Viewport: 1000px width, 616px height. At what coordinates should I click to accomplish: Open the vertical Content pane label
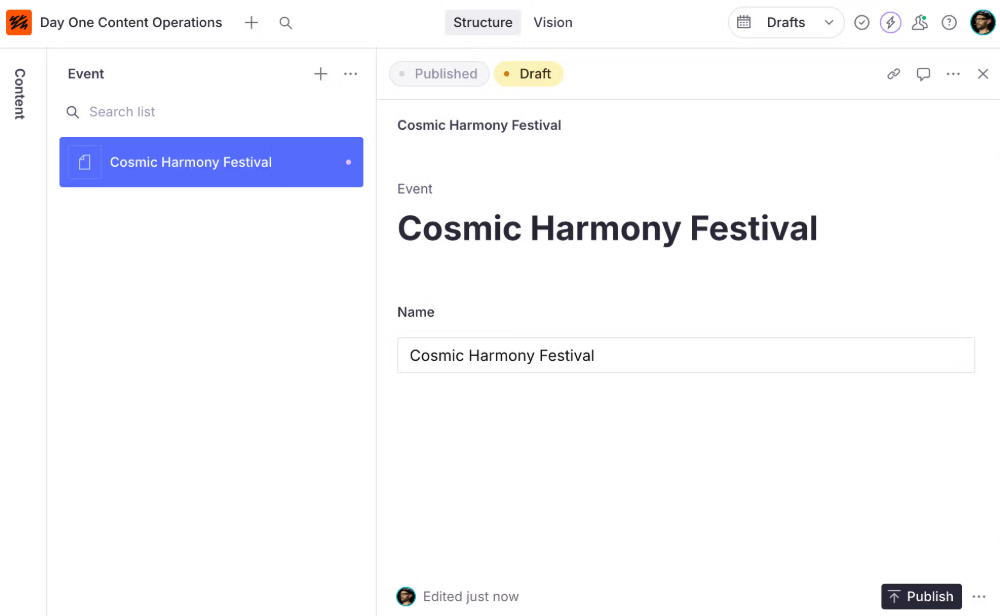tap(20, 94)
